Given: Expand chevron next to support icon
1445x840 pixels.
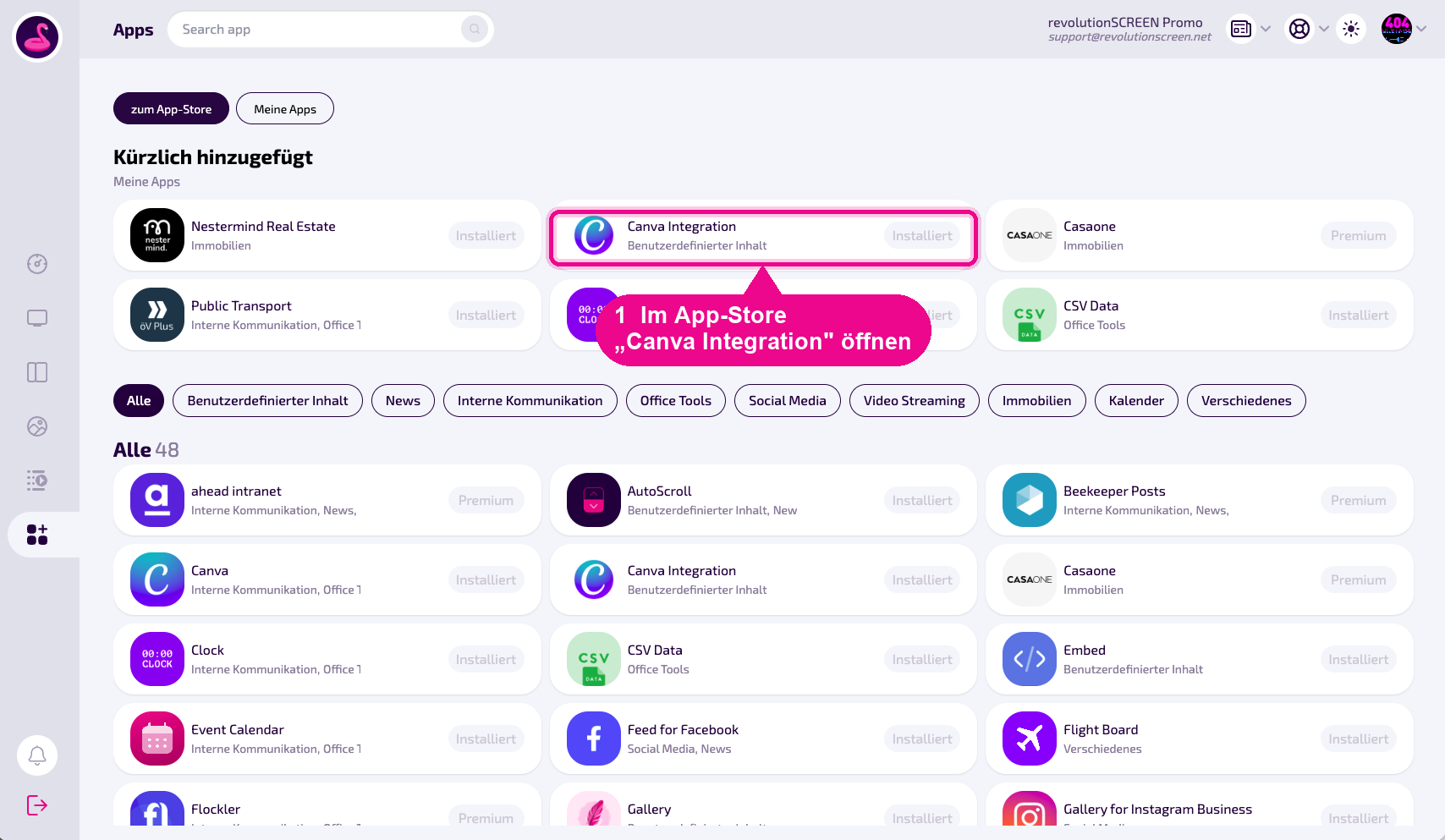Looking at the screenshot, I should click(x=1324, y=29).
